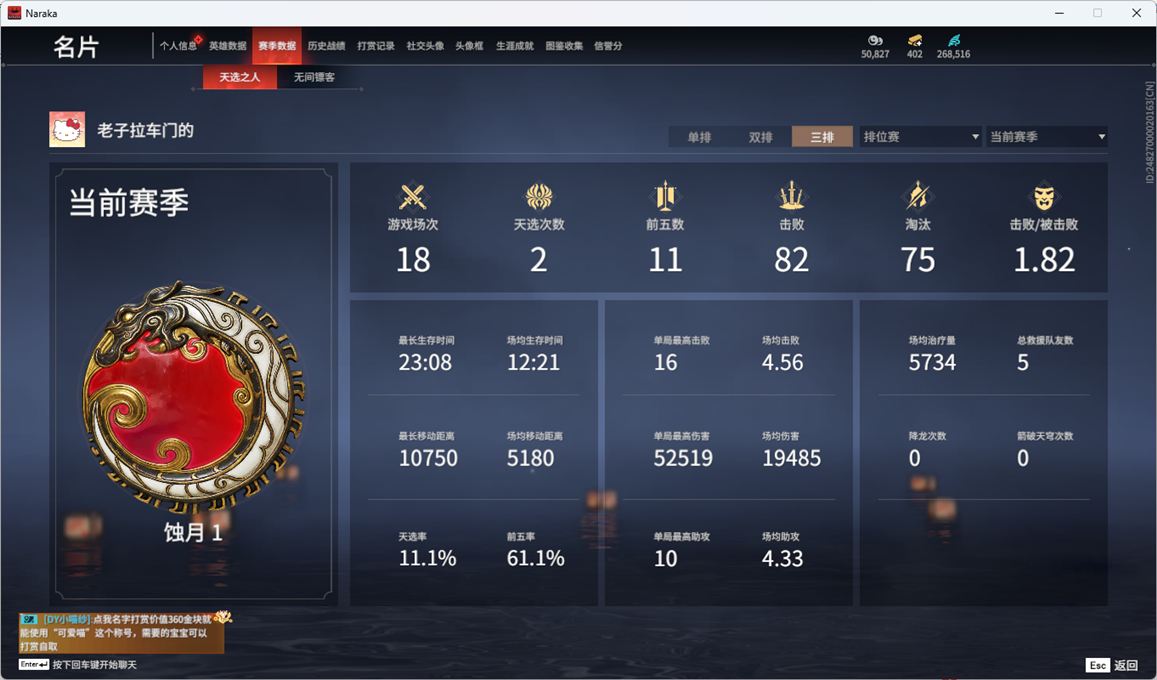Select the 双排 duo mode toggle
This screenshot has height=680, width=1157.
pyautogui.click(x=760, y=137)
